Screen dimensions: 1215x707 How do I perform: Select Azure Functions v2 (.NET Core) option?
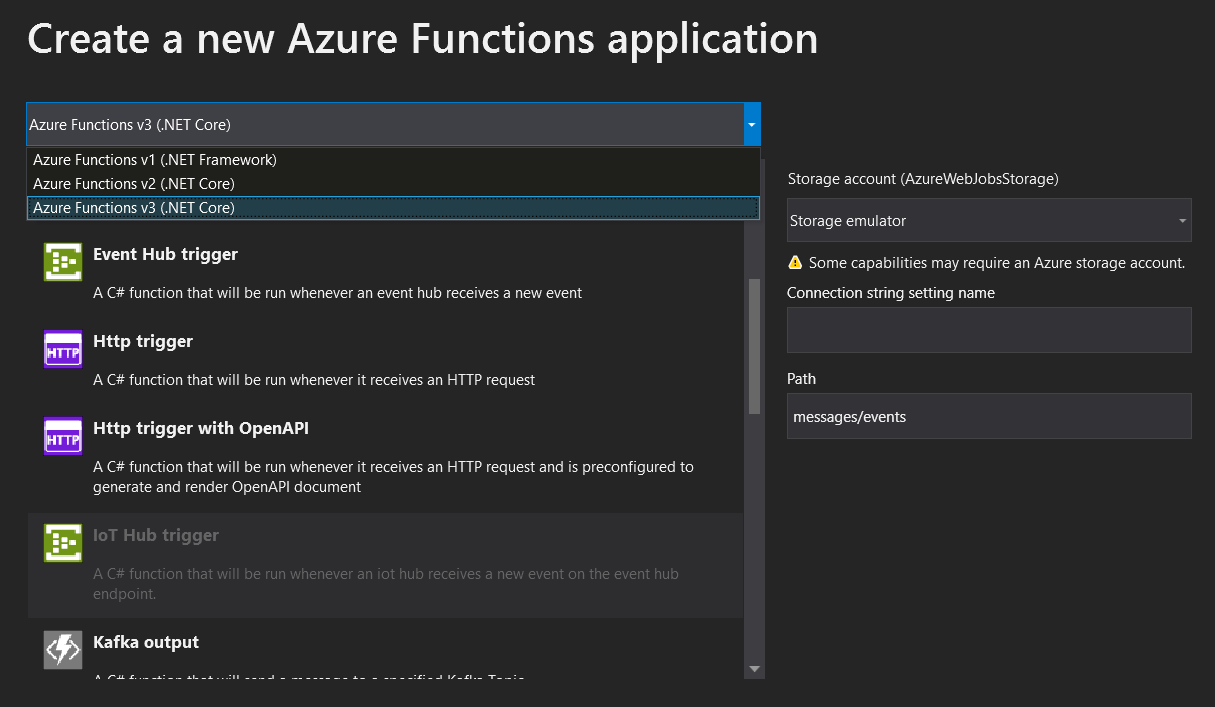point(134,184)
